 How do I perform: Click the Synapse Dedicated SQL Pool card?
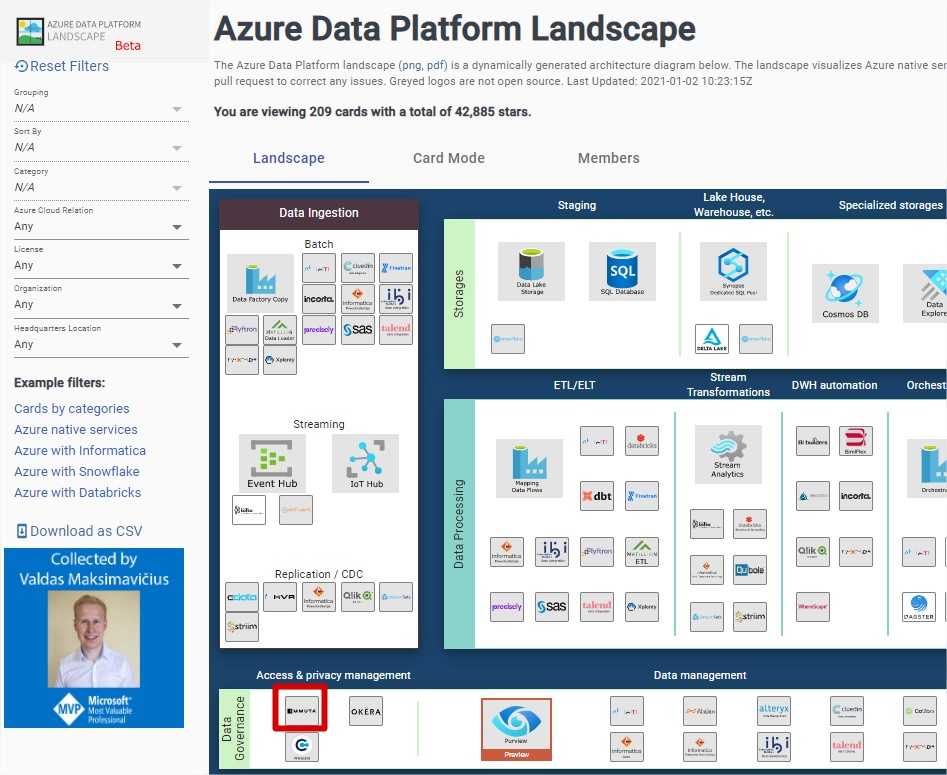click(x=733, y=271)
